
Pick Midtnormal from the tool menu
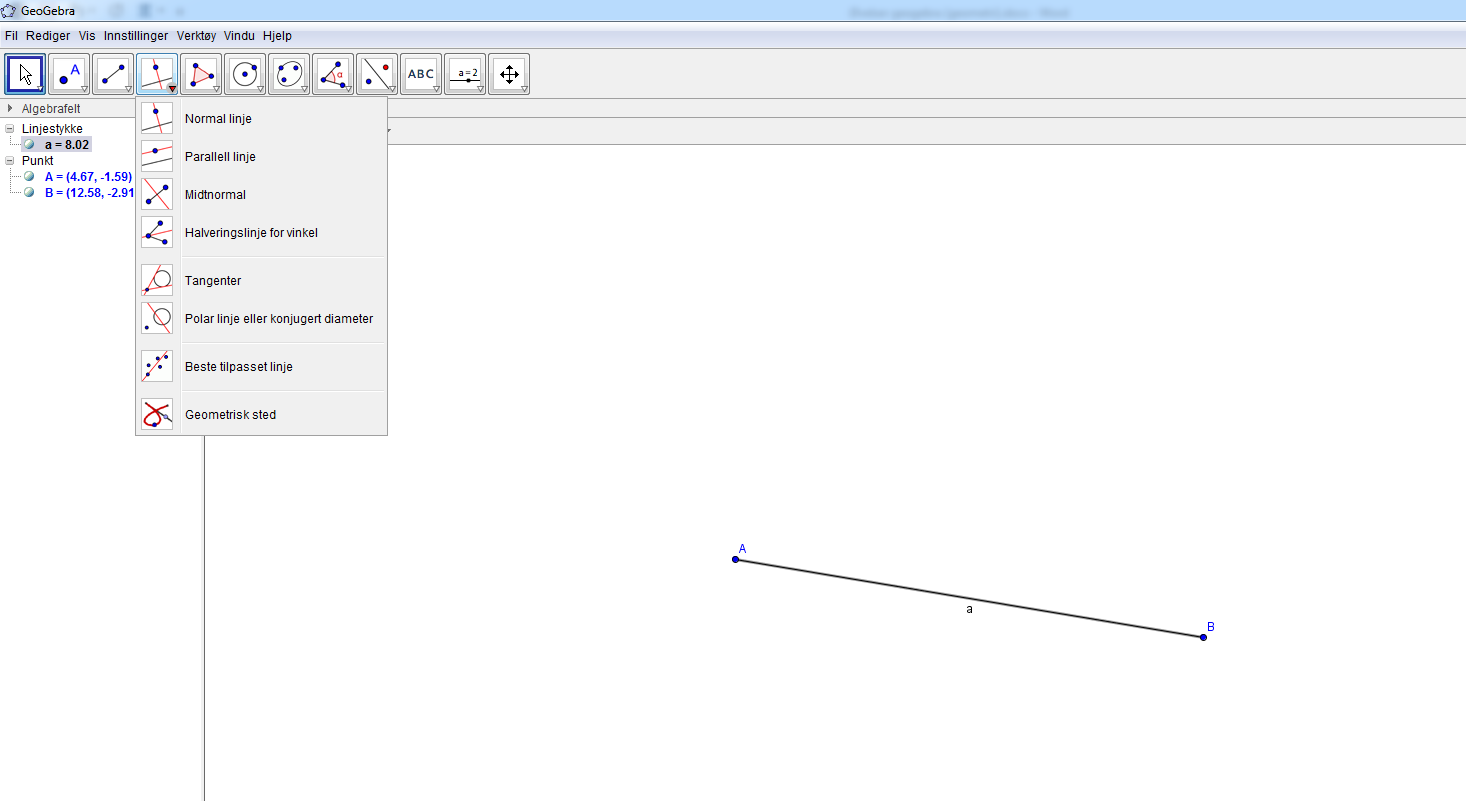pyautogui.click(x=261, y=194)
